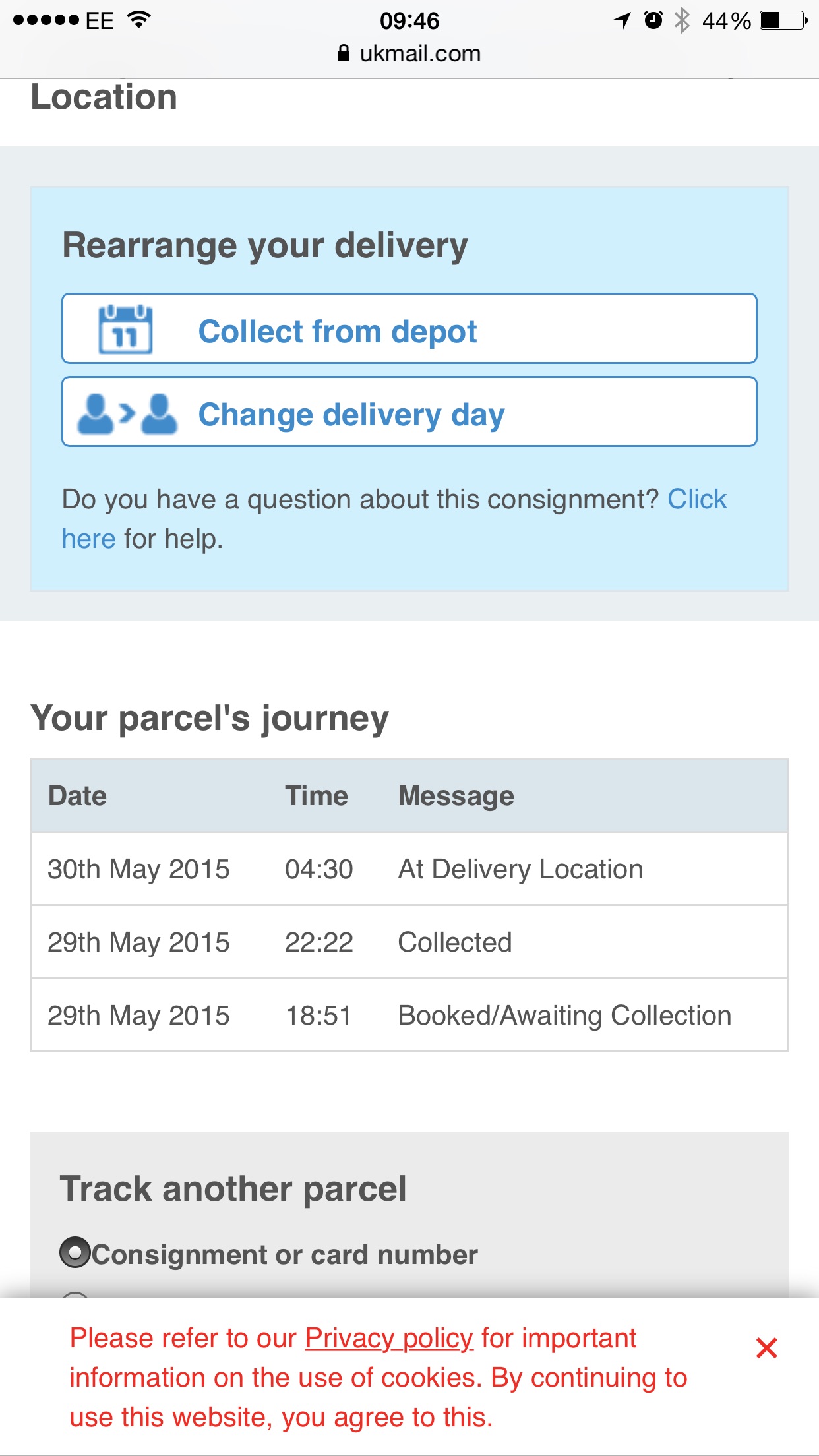The image size is (819, 1456).
Task: Choose Change delivery day
Action: 409,411
